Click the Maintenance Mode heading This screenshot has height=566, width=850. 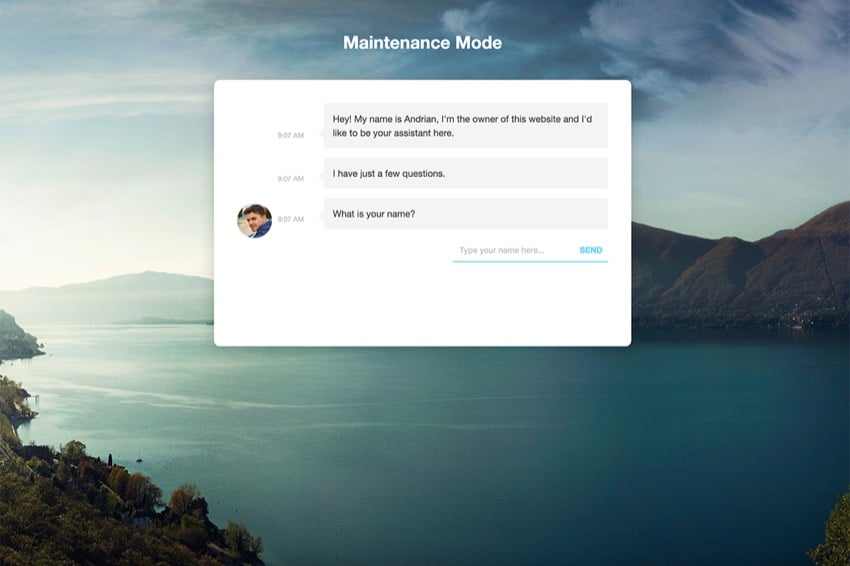tap(422, 43)
